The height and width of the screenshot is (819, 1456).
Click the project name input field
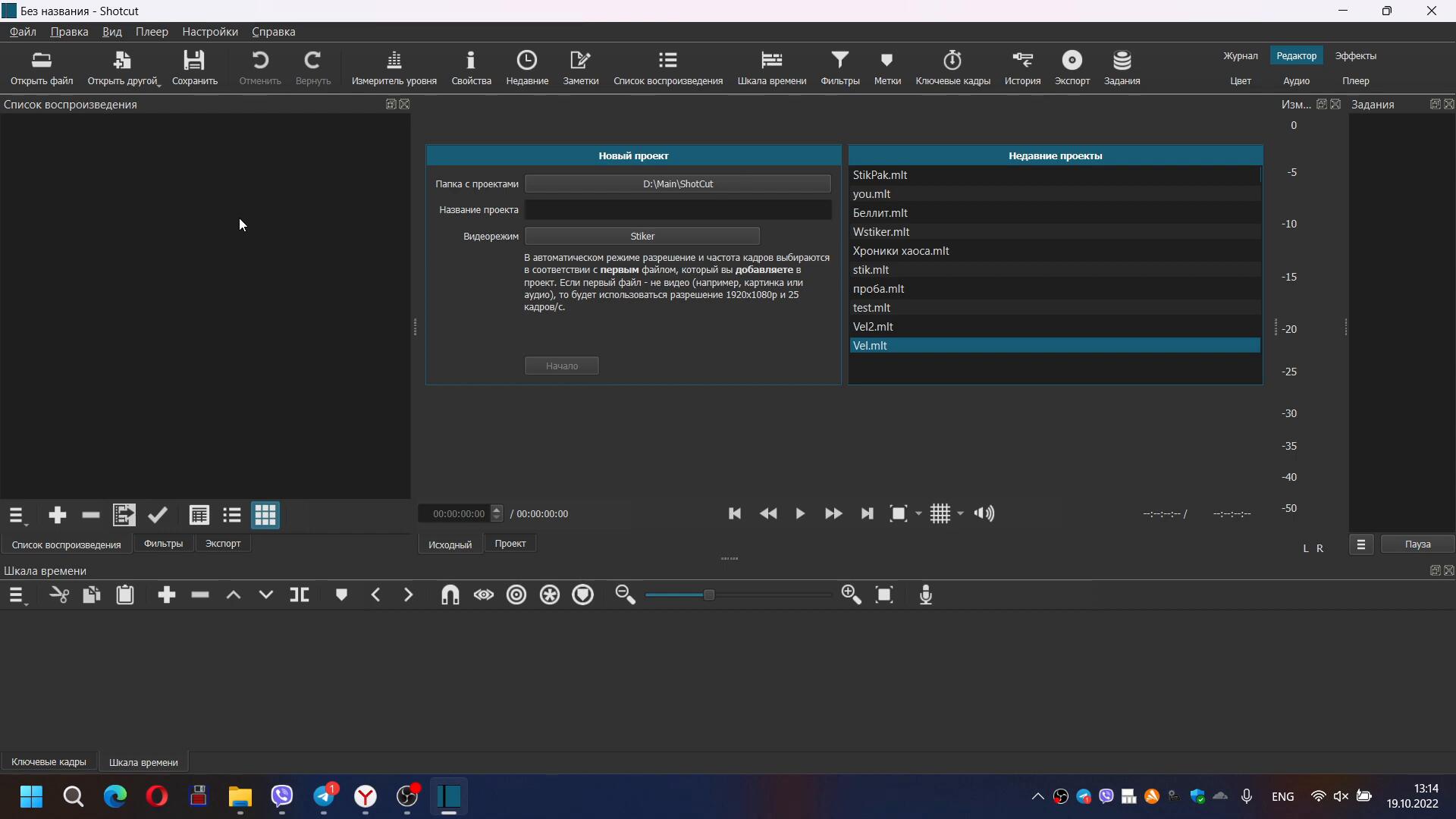pyautogui.click(x=677, y=210)
